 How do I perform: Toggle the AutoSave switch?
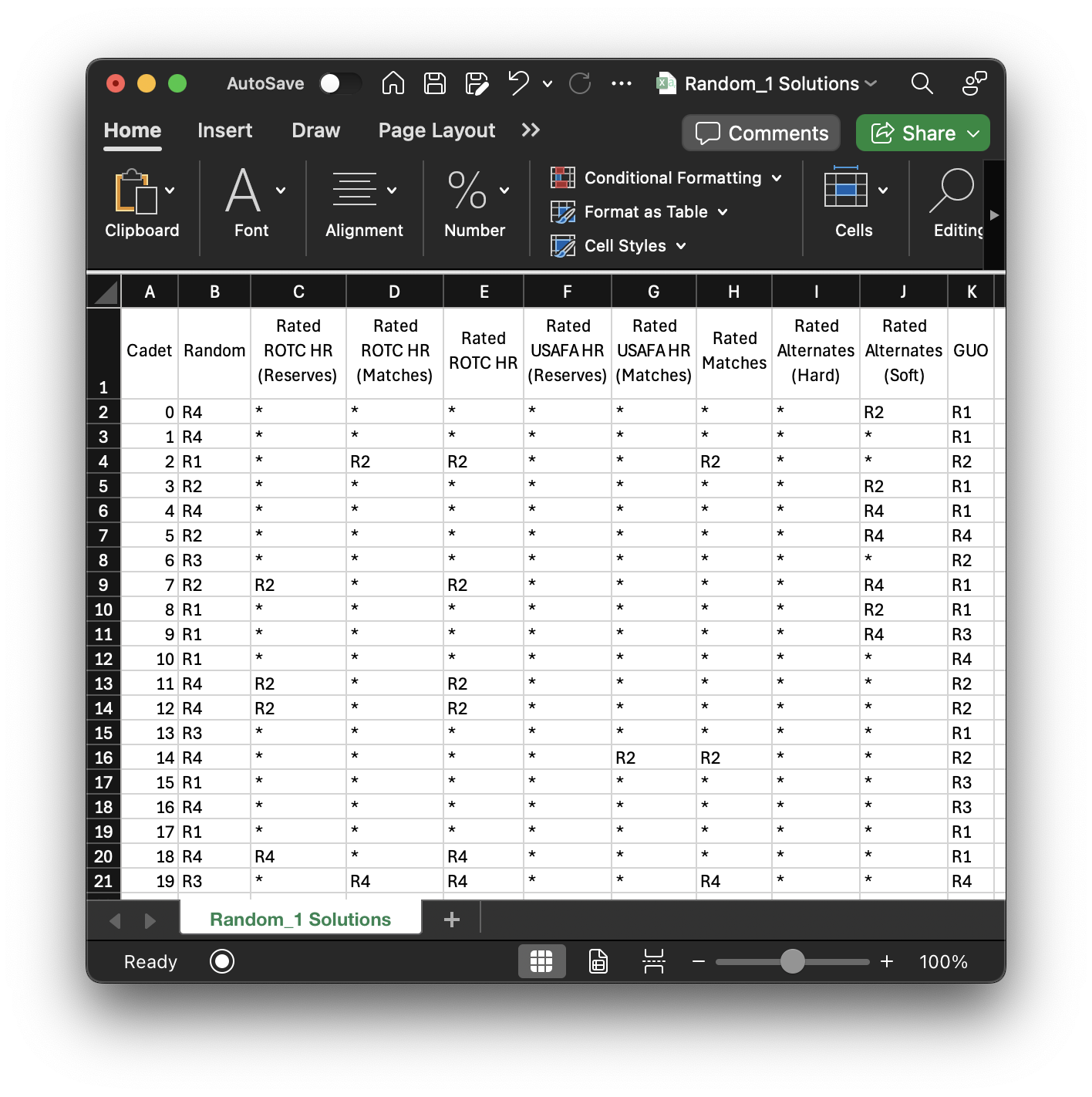point(340,83)
